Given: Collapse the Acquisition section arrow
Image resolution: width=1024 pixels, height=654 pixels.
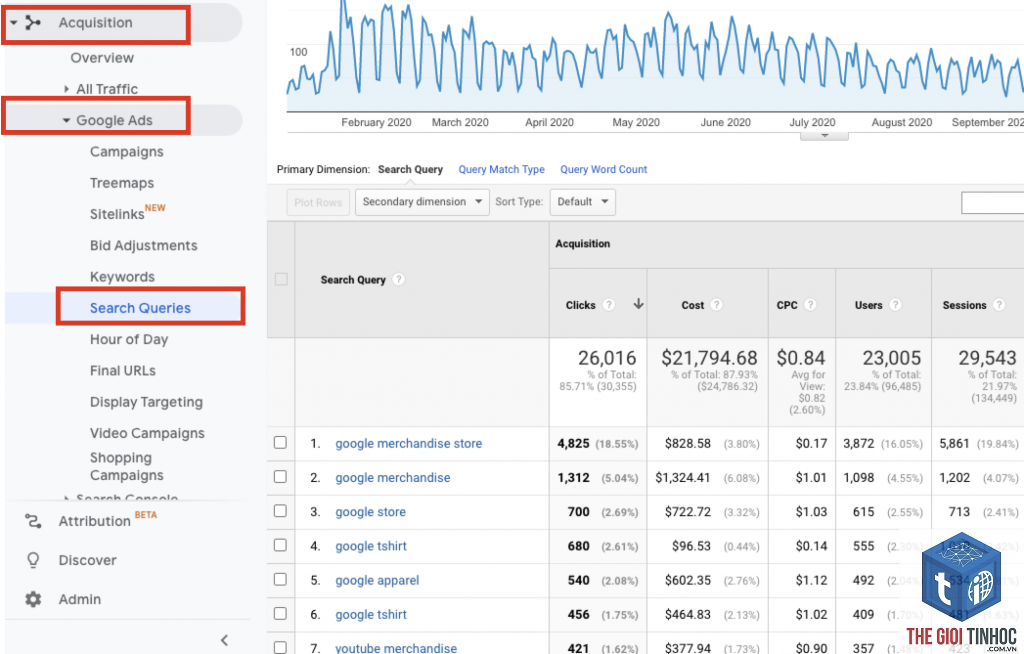Looking at the screenshot, I should click(14, 23).
